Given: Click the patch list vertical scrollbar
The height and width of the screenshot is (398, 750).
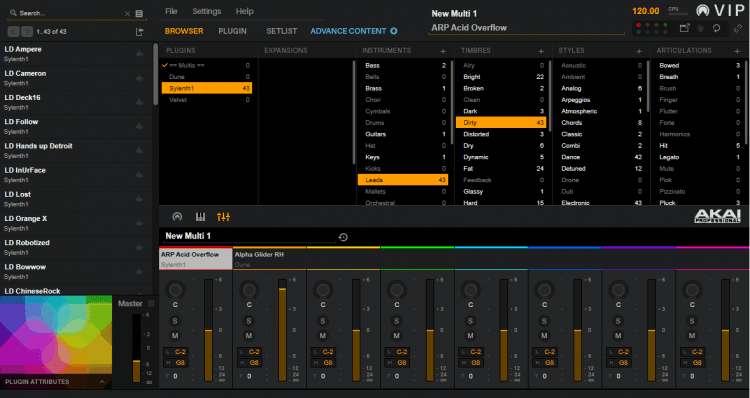Looking at the screenshot, I should [x=155, y=74].
